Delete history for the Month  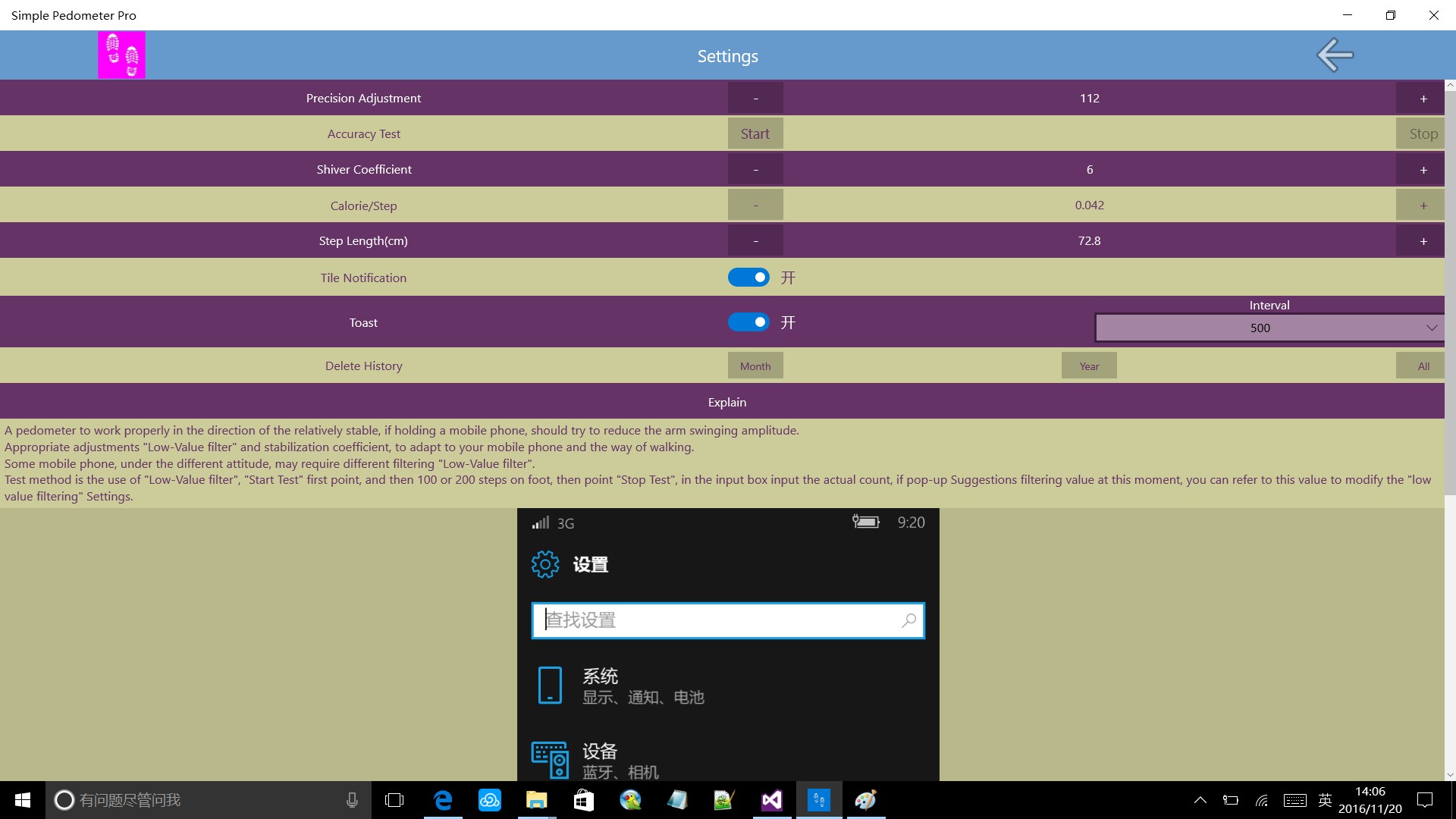point(755,366)
